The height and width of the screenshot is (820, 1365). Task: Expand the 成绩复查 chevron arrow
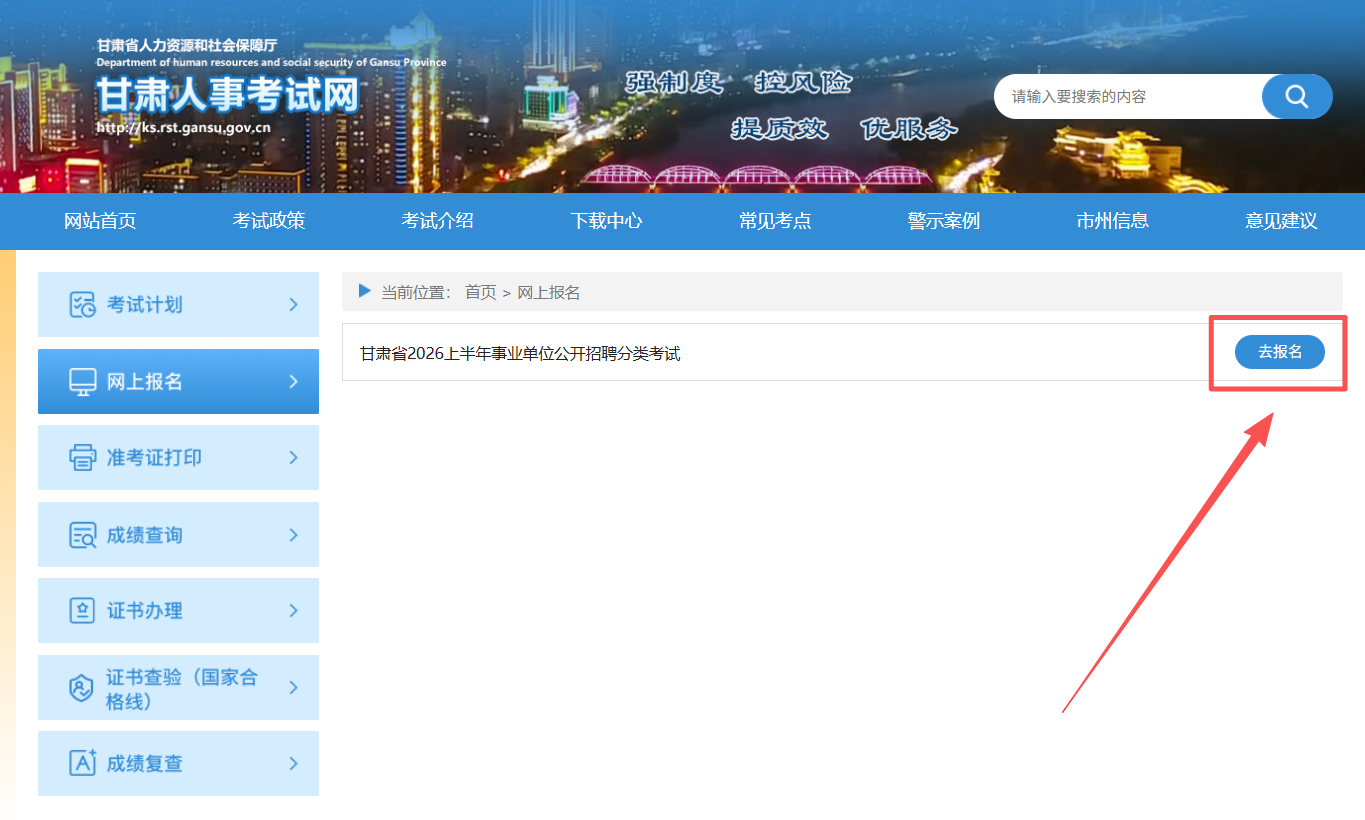[x=293, y=763]
